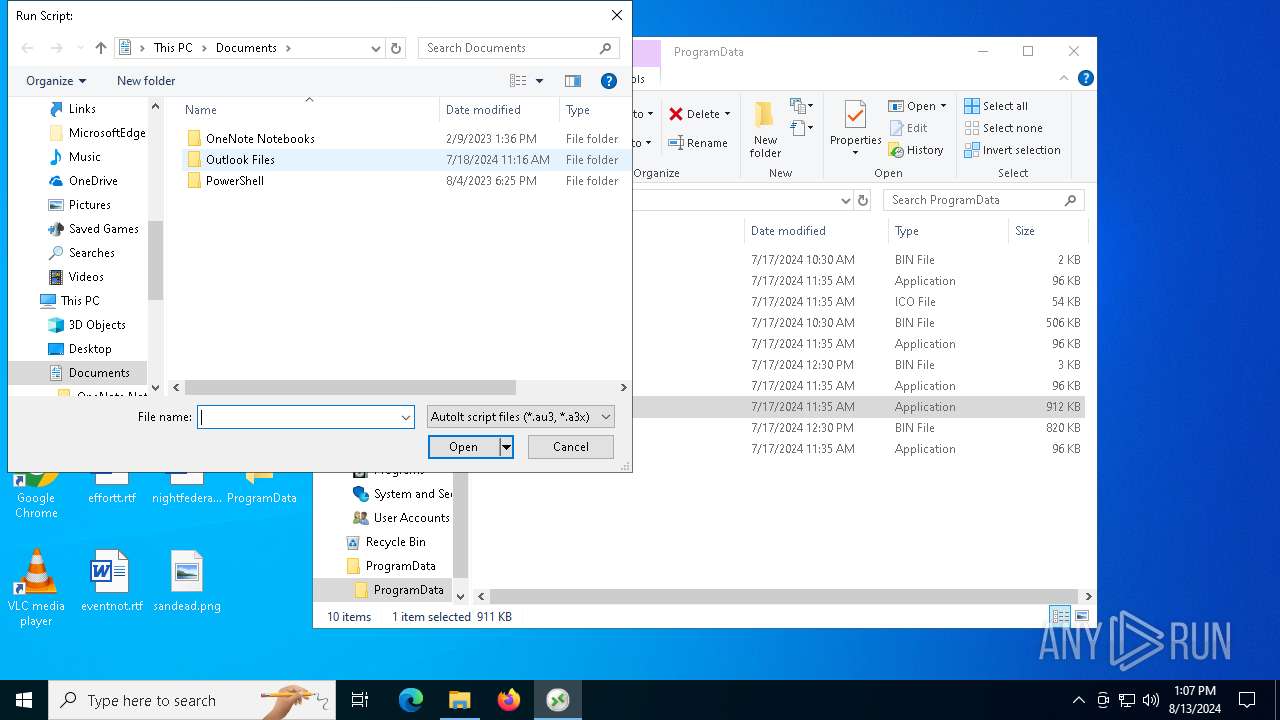Create a New folder in dialog
Viewport: 1280px width, 720px height.
click(146, 81)
